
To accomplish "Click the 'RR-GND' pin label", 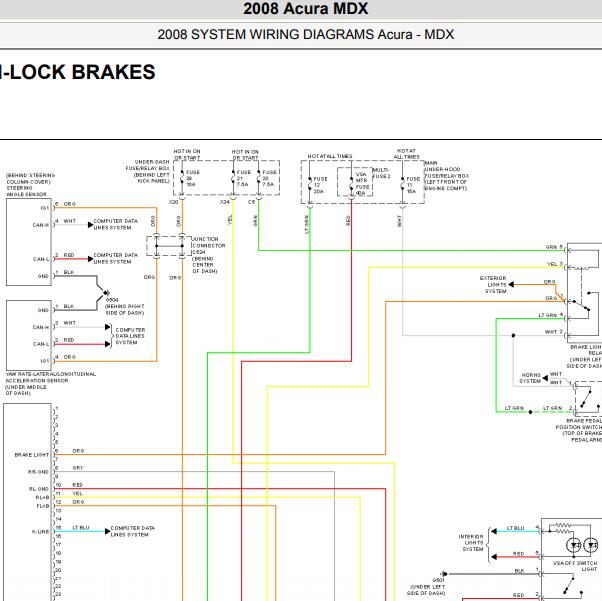I will [x=38, y=472].
